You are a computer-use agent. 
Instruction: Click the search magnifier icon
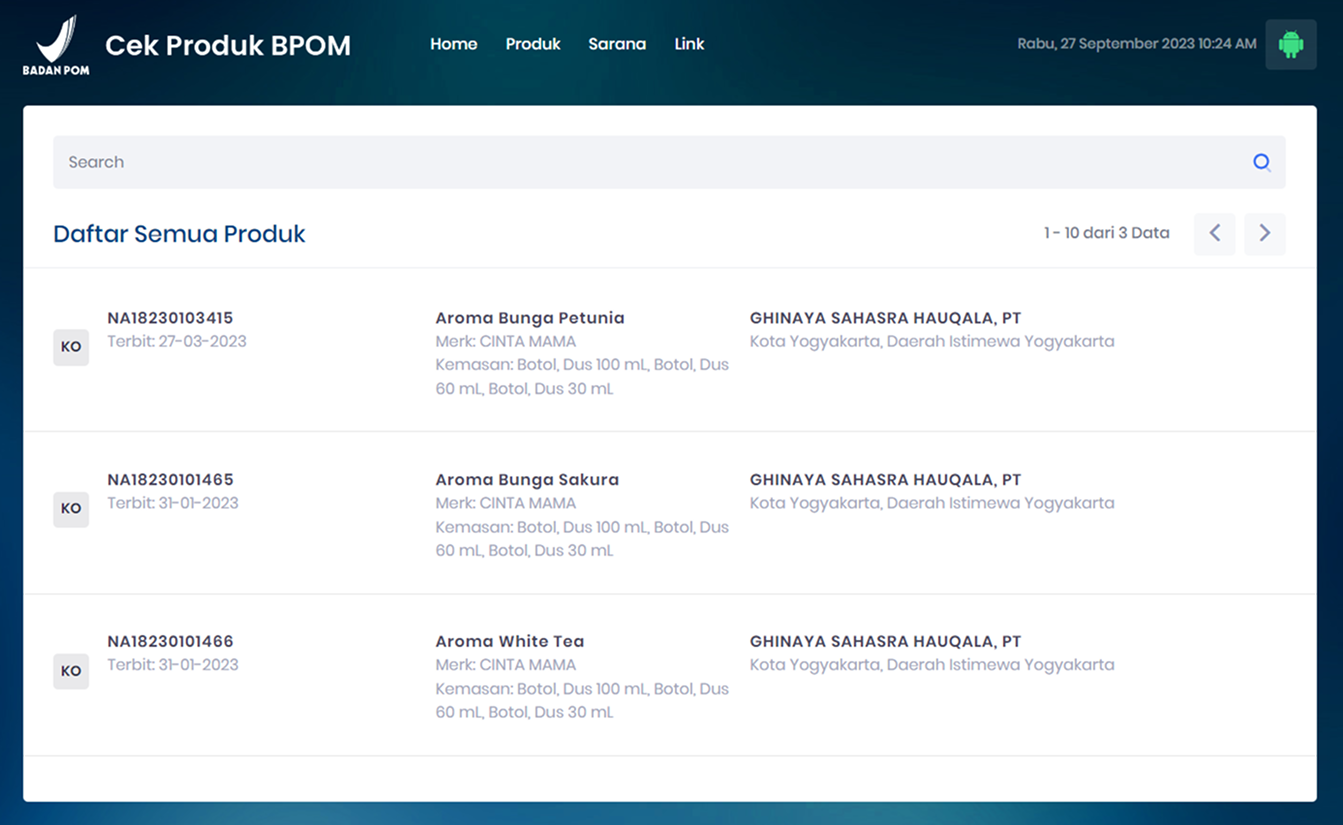pos(1262,162)
